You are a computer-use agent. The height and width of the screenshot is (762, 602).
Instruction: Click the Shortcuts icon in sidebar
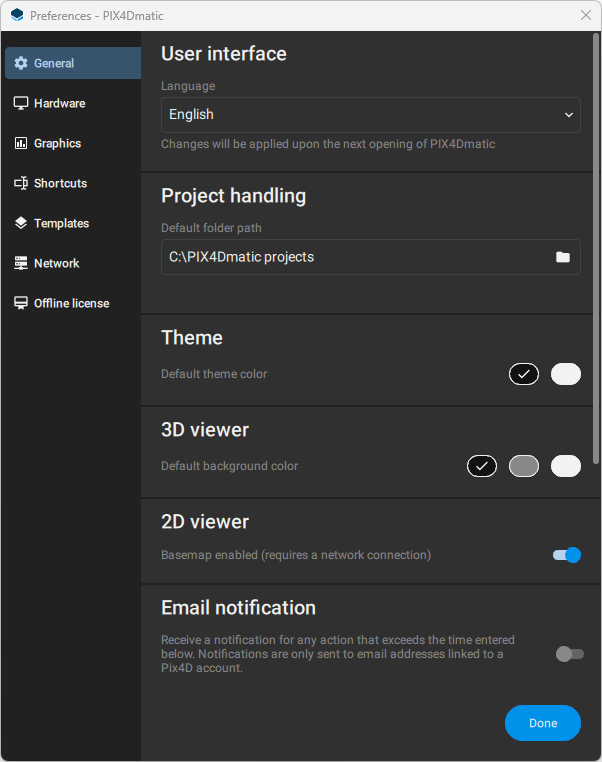pyautogui.click(x=21, y=183)
